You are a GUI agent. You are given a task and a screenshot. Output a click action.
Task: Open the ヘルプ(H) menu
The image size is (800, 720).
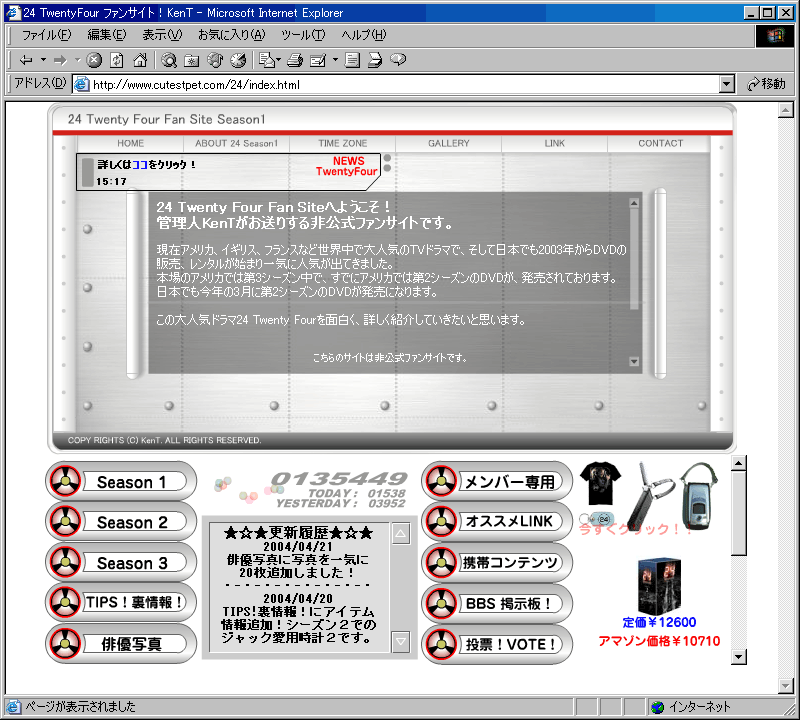[x=364, y=35]
